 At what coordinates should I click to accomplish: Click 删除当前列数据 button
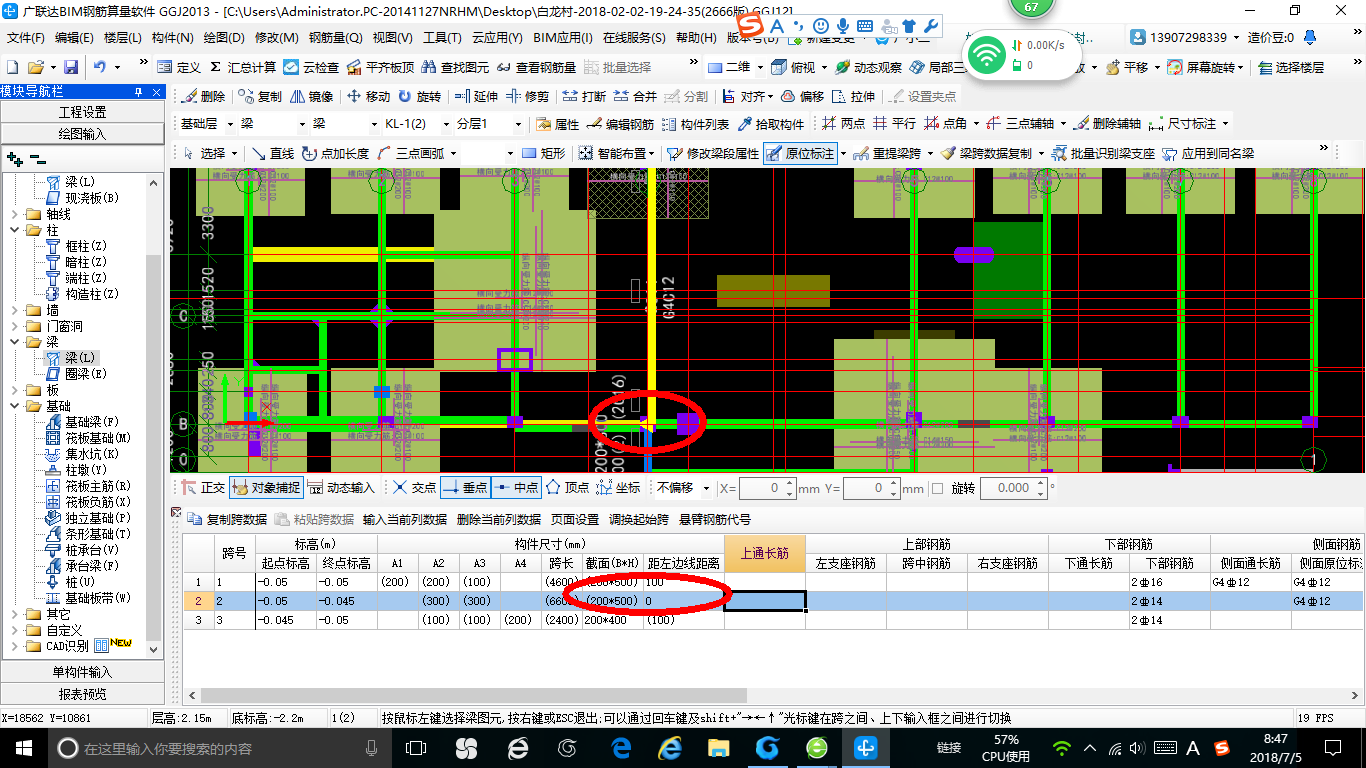[x=498, y=520]
